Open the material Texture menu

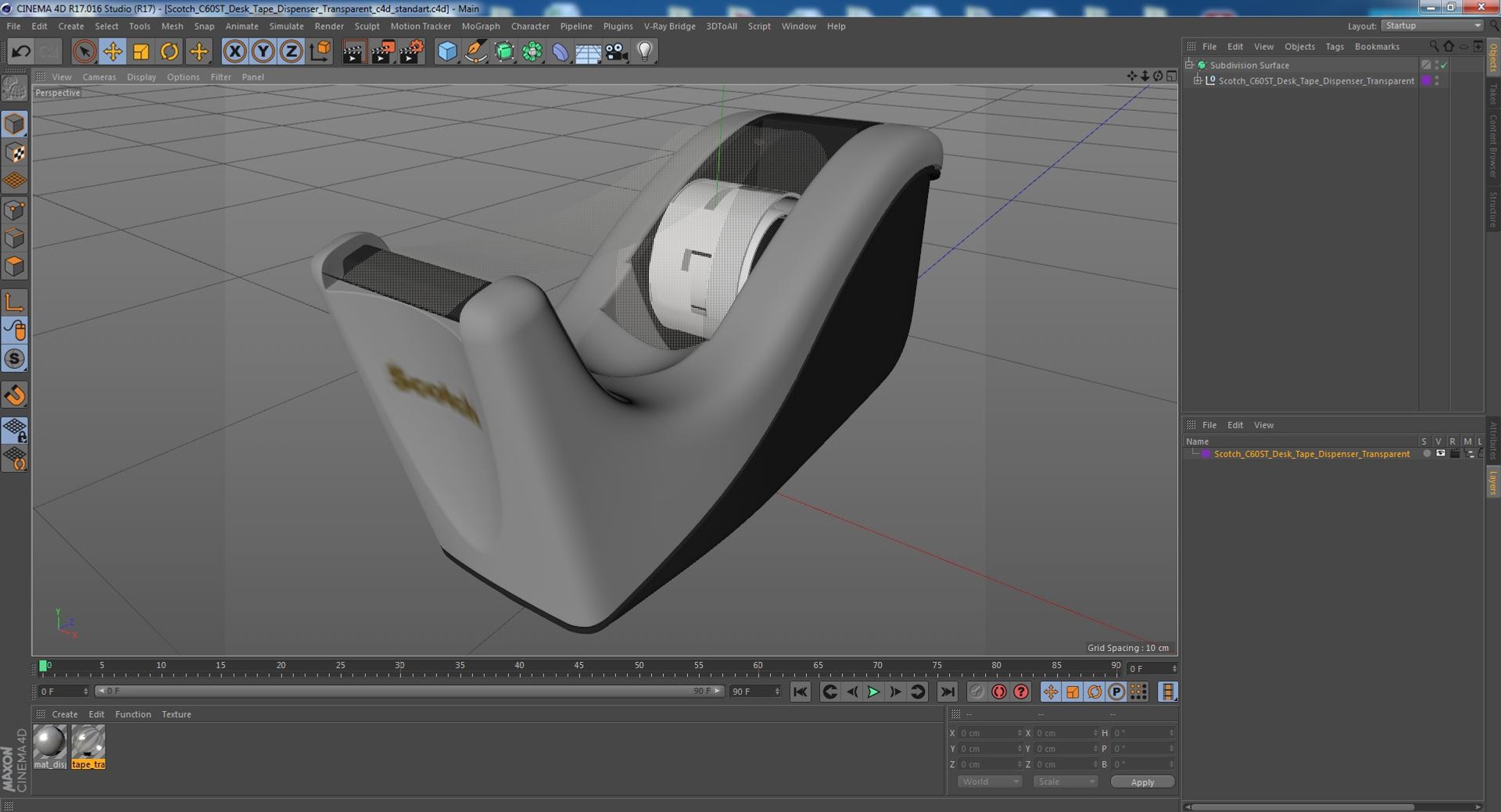176,714
